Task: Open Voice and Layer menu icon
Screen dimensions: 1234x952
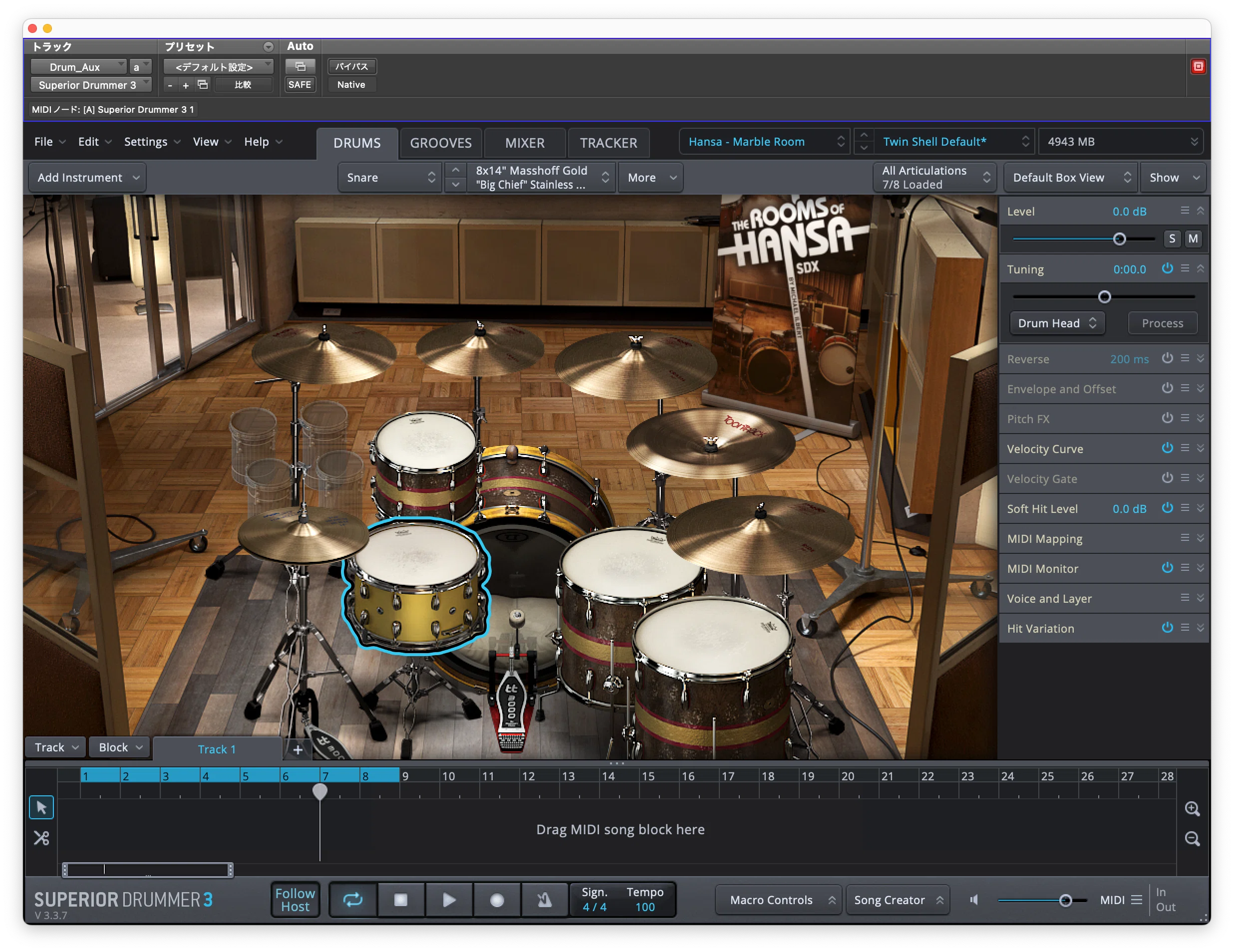Action: click(x=1185, y=598)
